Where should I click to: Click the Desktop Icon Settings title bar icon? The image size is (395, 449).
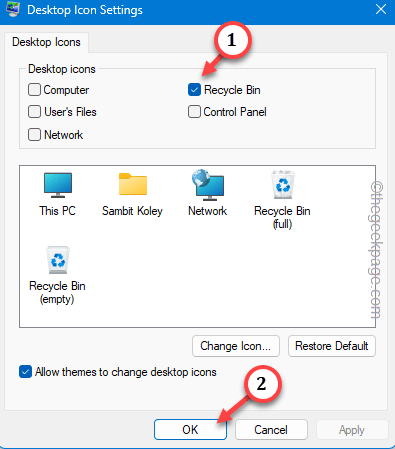tap(13, 9)
